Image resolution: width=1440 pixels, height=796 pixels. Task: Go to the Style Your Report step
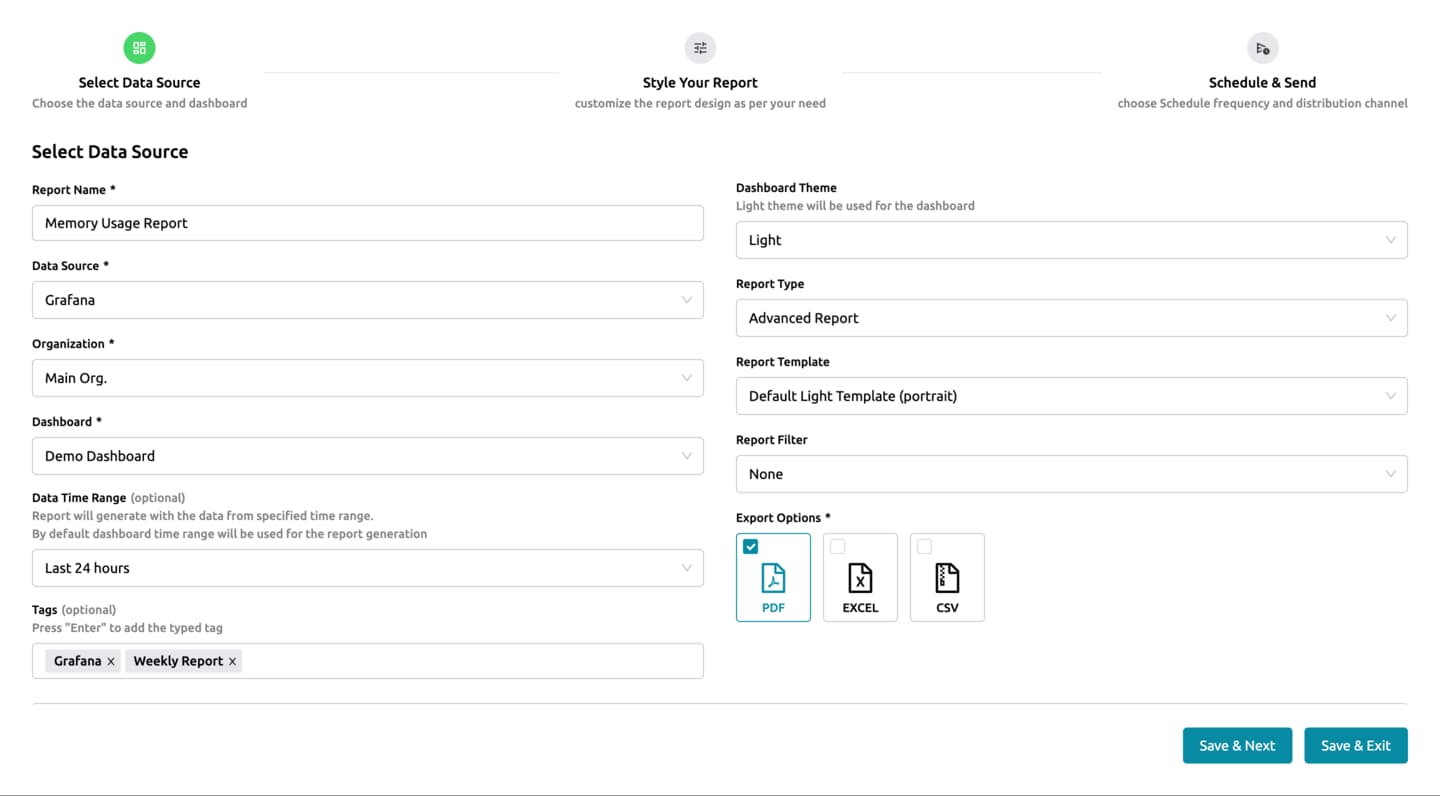[x=700, y=83]
